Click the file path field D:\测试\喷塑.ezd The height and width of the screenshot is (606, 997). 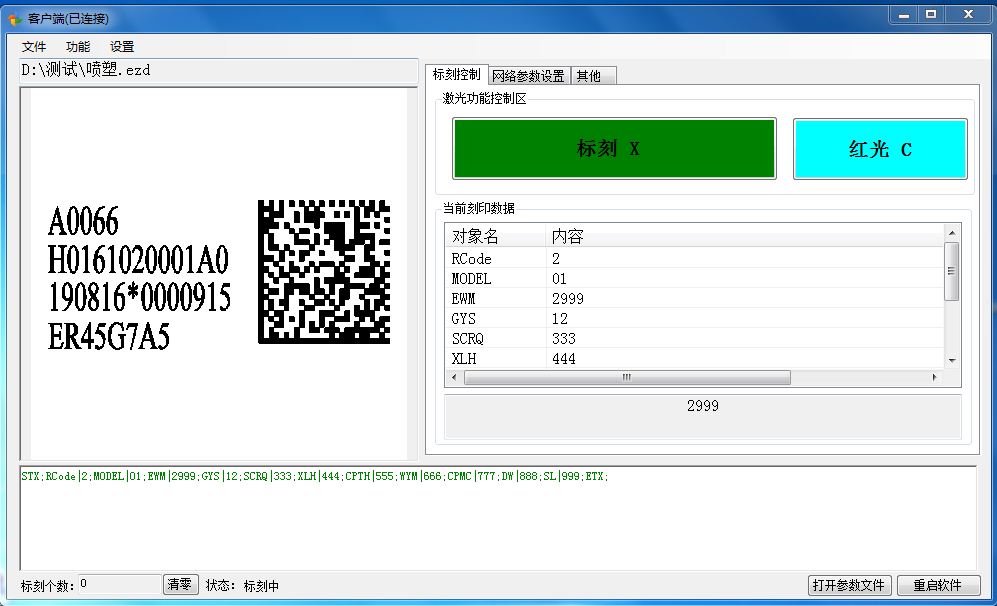tap(219, 70)
